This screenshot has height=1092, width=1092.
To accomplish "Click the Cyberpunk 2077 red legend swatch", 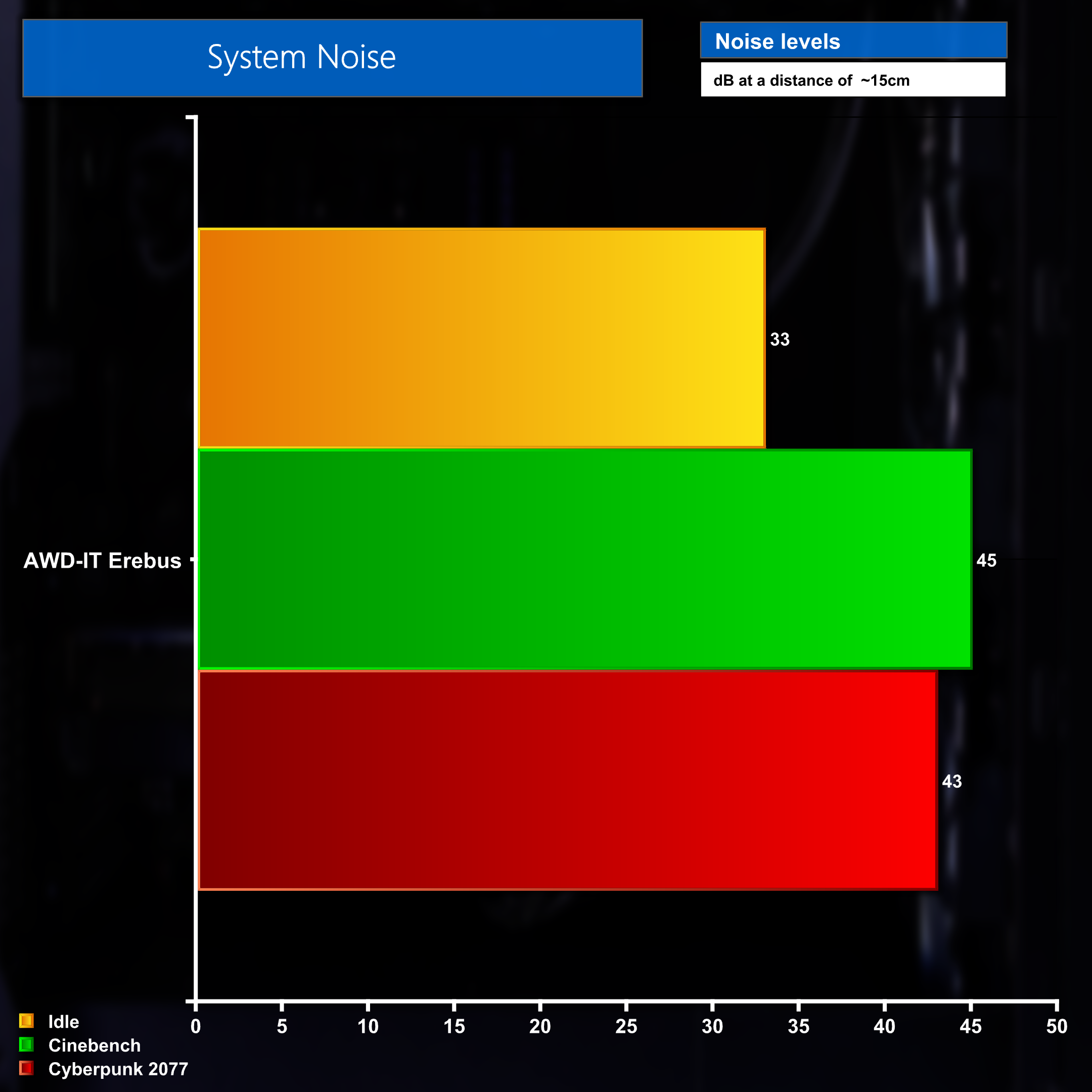I will coord(27,1068).
